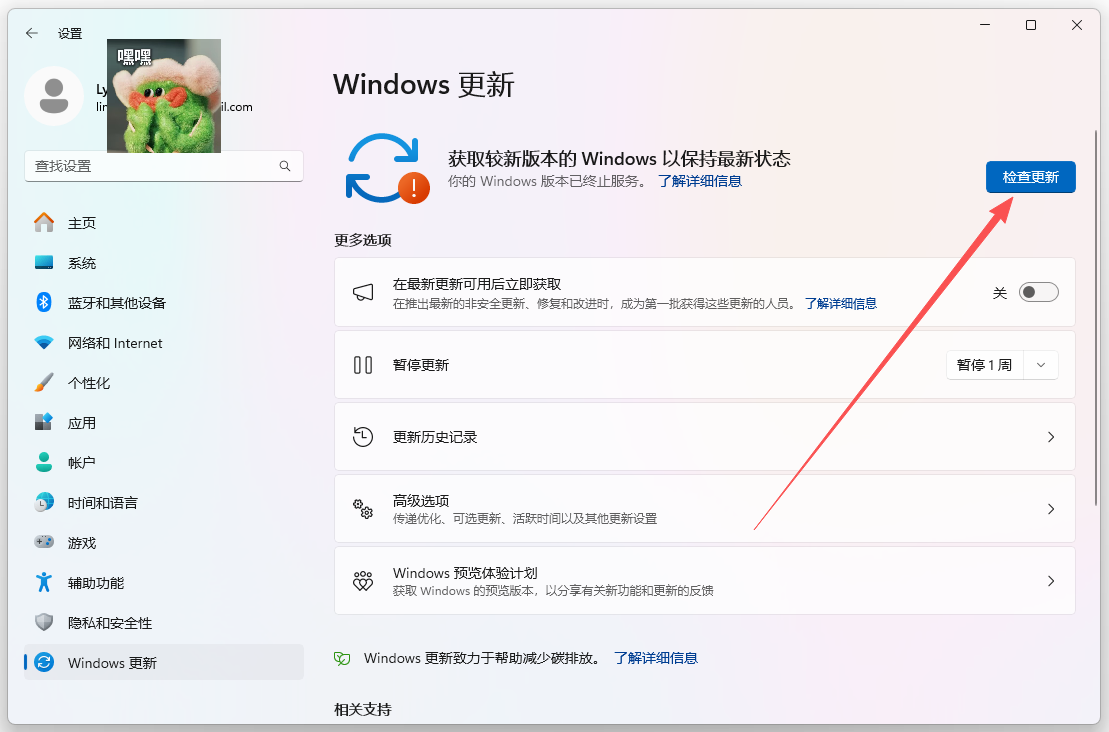Click the history clock icon for 更新历史记录
The height and width of the screenshot is (732, 1109).
tap(363, 437)
